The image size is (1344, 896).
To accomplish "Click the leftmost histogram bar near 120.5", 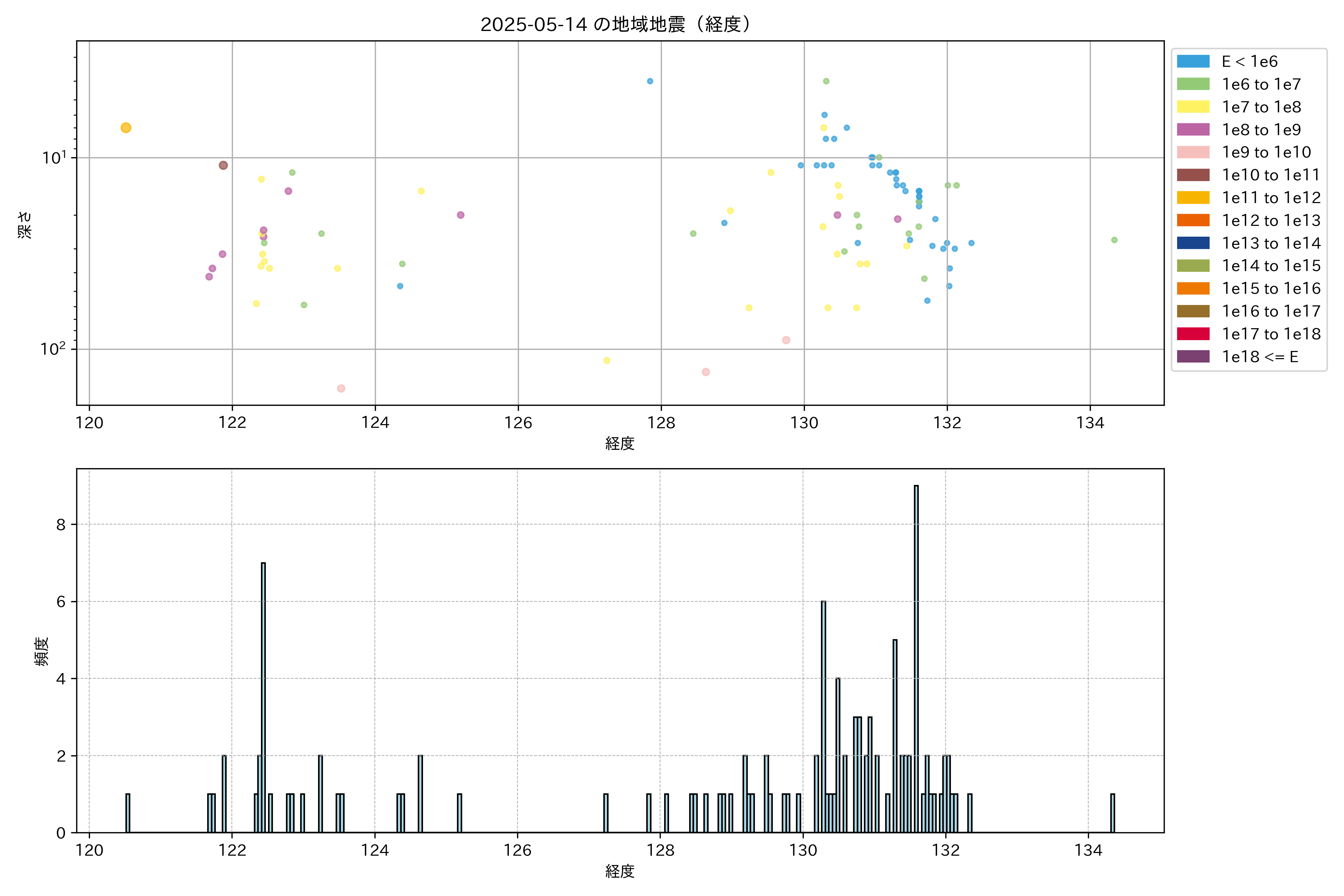I will pos(127,813).
